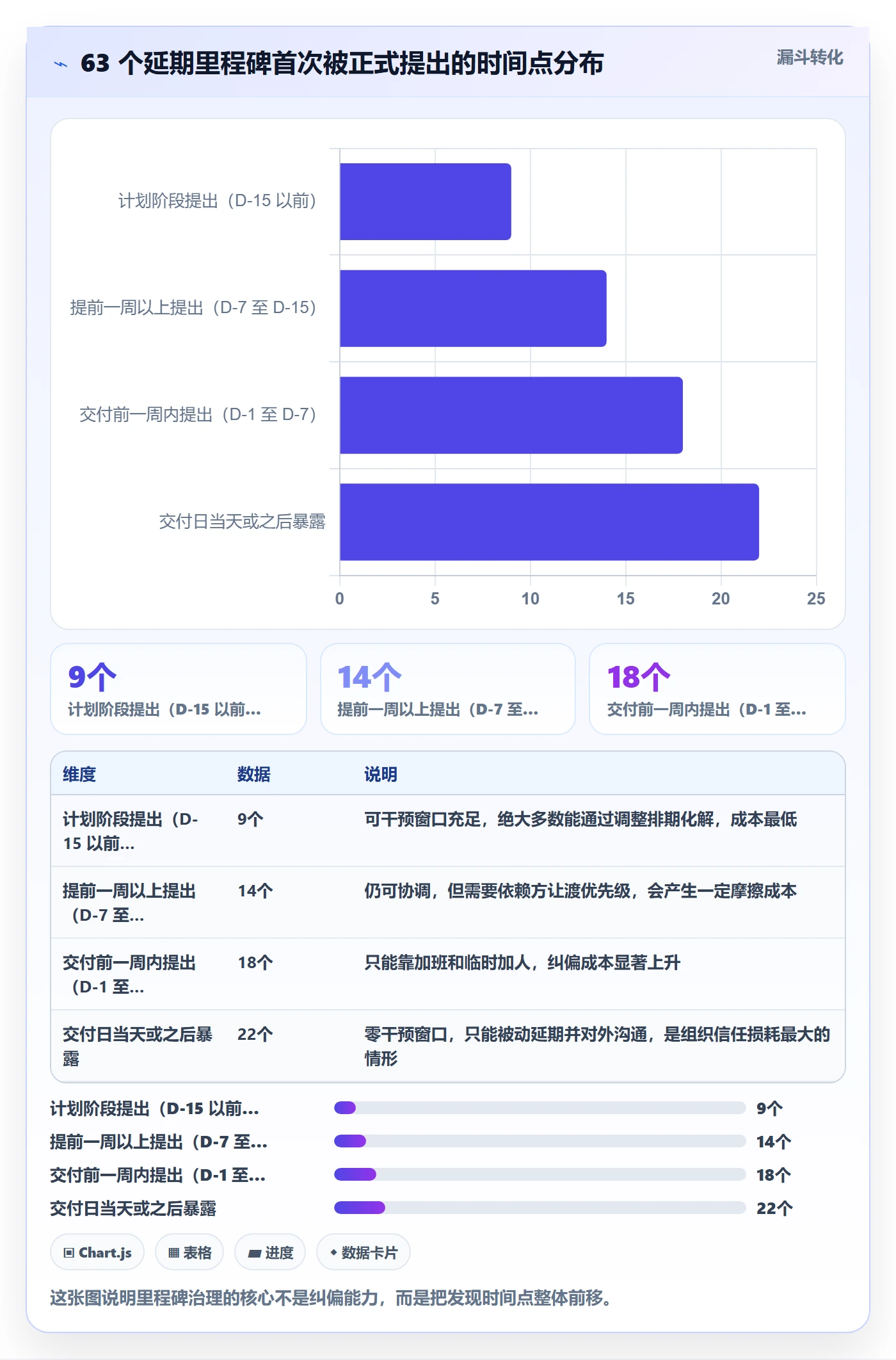This screenshot has width=896, height=1360.
Task: Click the Chart.js chip
Action: click(x=97, y=1252)
